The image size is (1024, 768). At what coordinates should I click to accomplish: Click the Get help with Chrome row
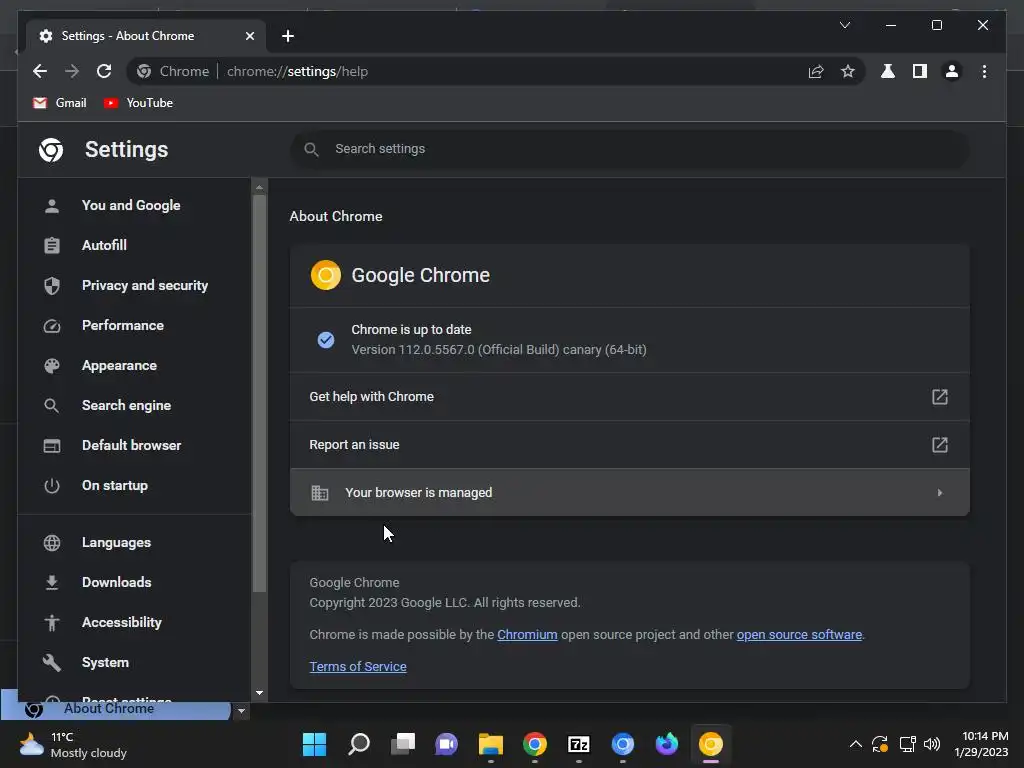[630, 397]
